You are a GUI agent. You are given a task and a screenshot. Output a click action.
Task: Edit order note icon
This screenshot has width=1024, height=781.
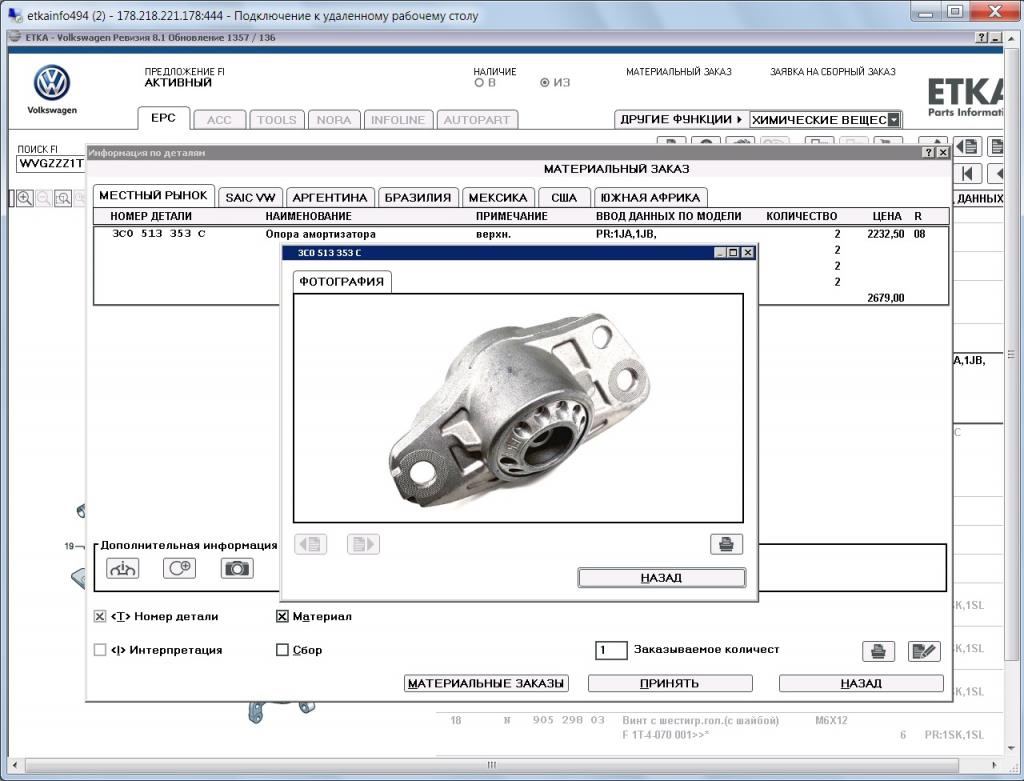click(924, 651)
